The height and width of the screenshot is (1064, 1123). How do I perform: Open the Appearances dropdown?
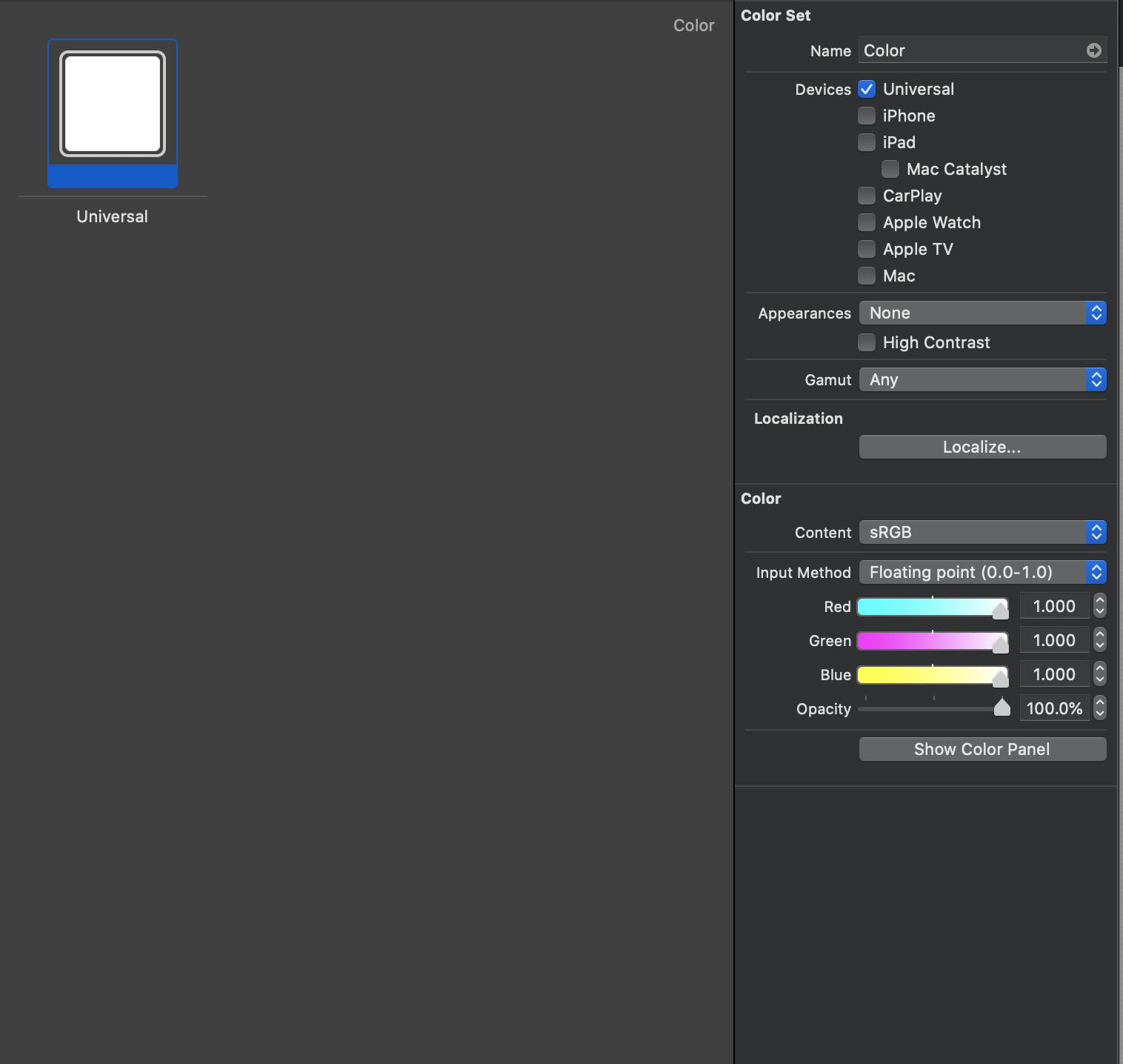(x=982, y=313)
